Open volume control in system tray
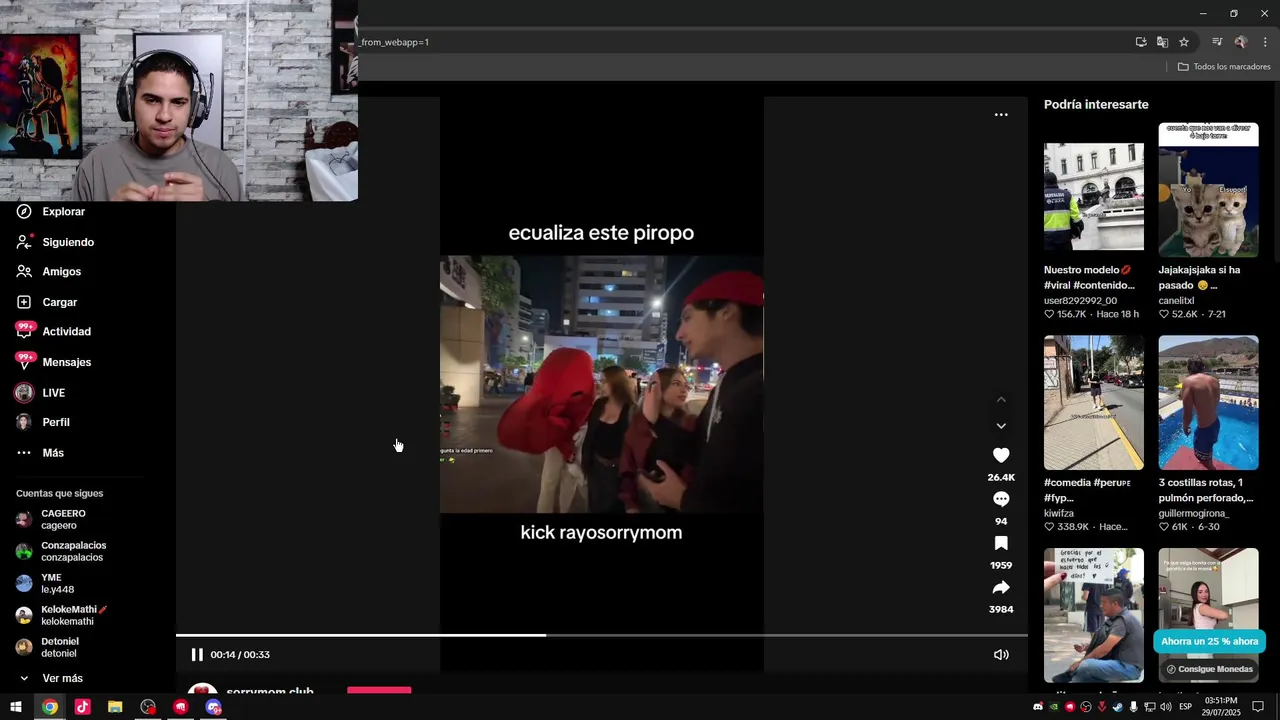The width and height of the screenshot is (1280, 720). [1165, 707]
